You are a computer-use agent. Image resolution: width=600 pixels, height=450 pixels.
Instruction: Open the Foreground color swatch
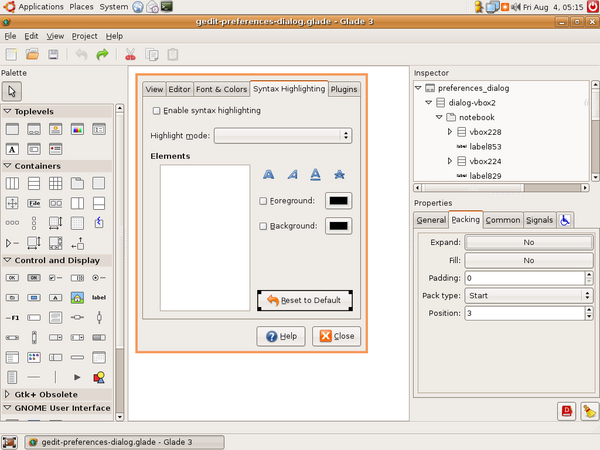point(339,201)
